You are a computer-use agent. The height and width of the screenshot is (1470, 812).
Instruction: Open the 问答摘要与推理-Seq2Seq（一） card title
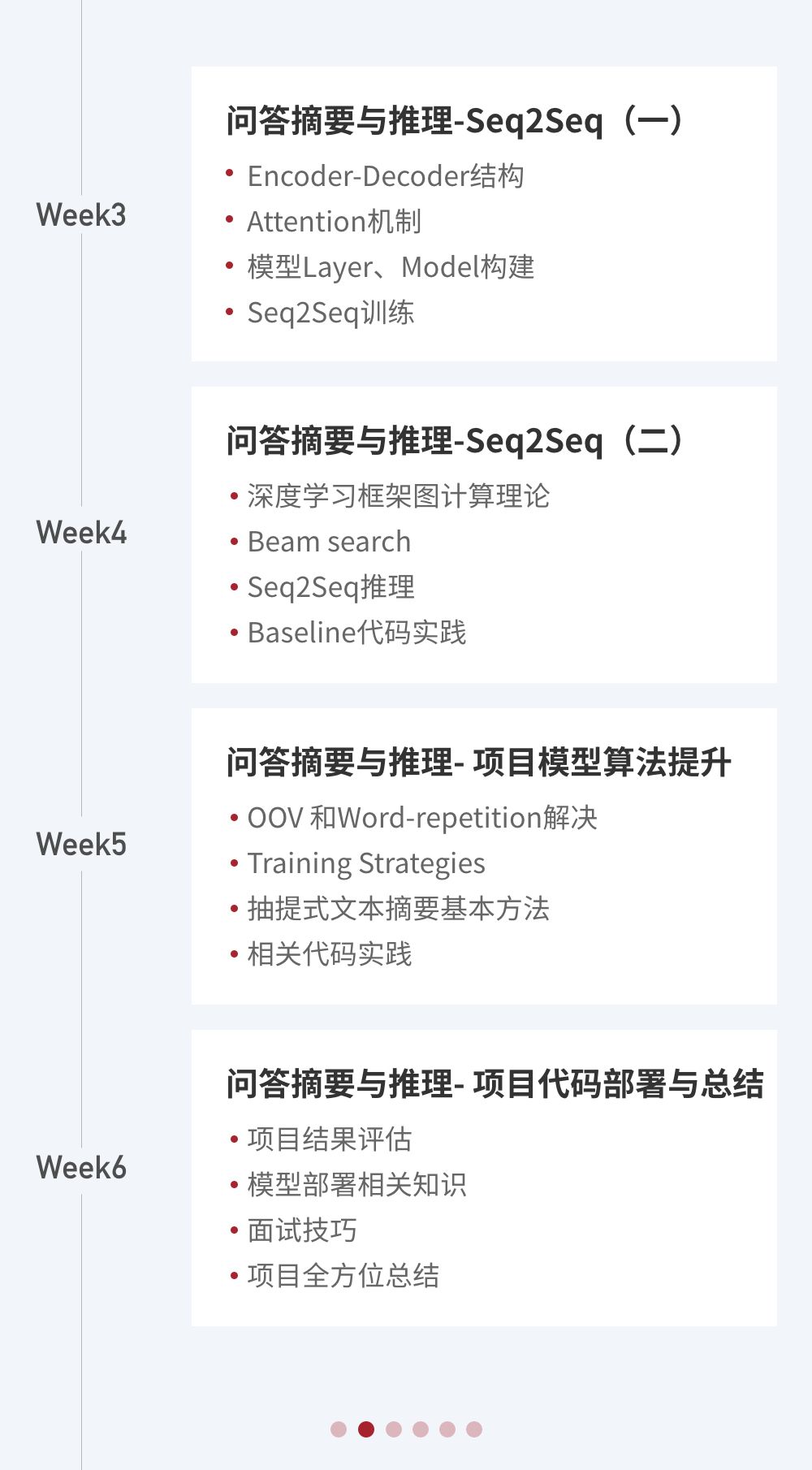[456, 121]
